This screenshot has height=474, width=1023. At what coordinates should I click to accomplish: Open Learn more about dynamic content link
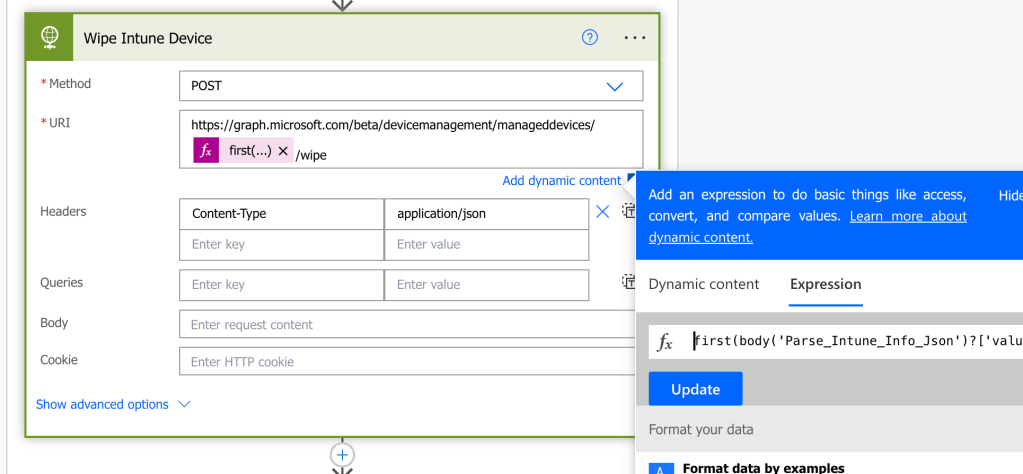(908, 216)
